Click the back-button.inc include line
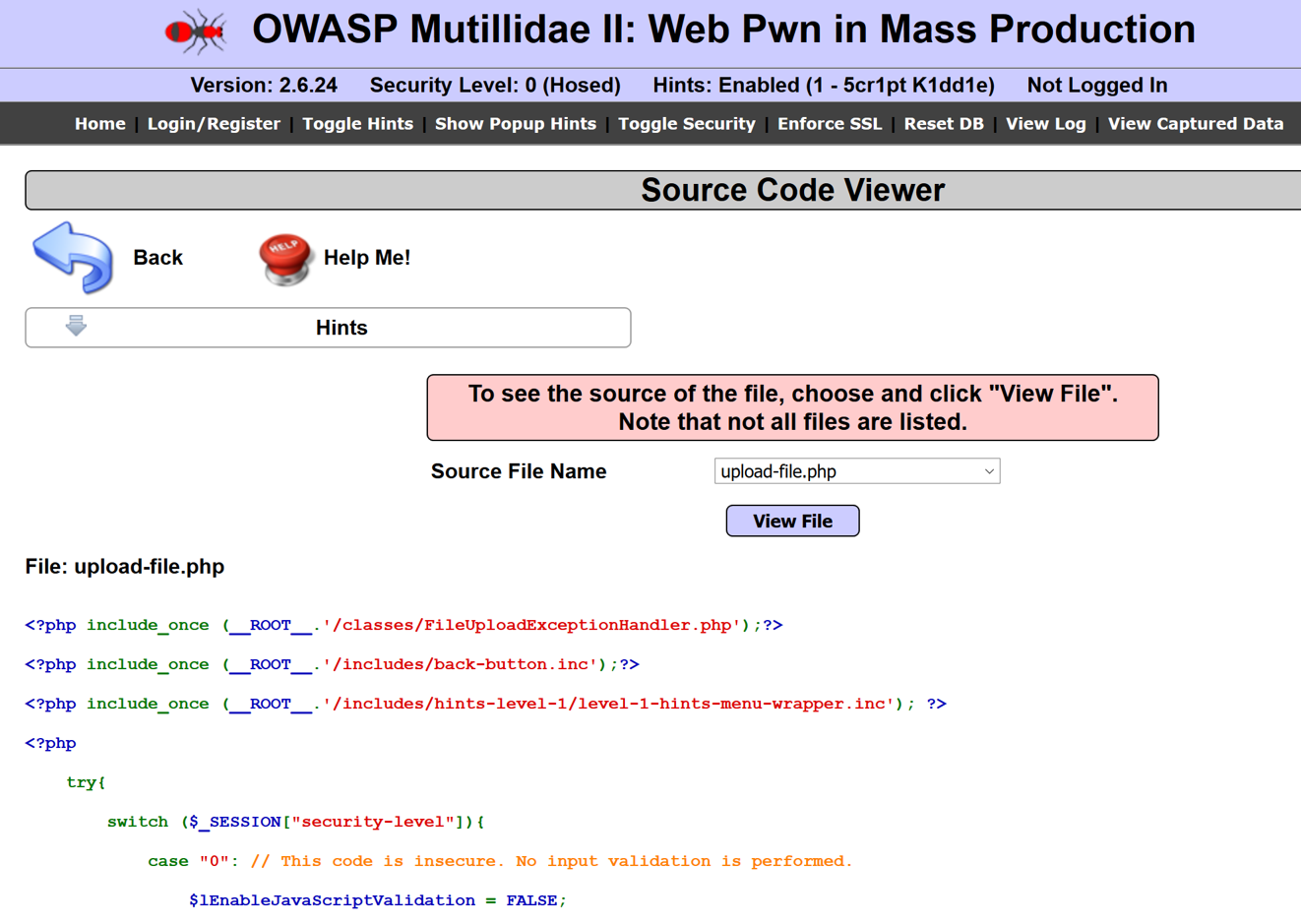 [333, 664]
